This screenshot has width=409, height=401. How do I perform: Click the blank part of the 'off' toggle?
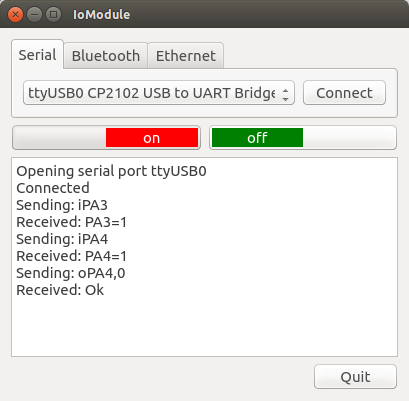pyautogui.click(x=349, y=138)
